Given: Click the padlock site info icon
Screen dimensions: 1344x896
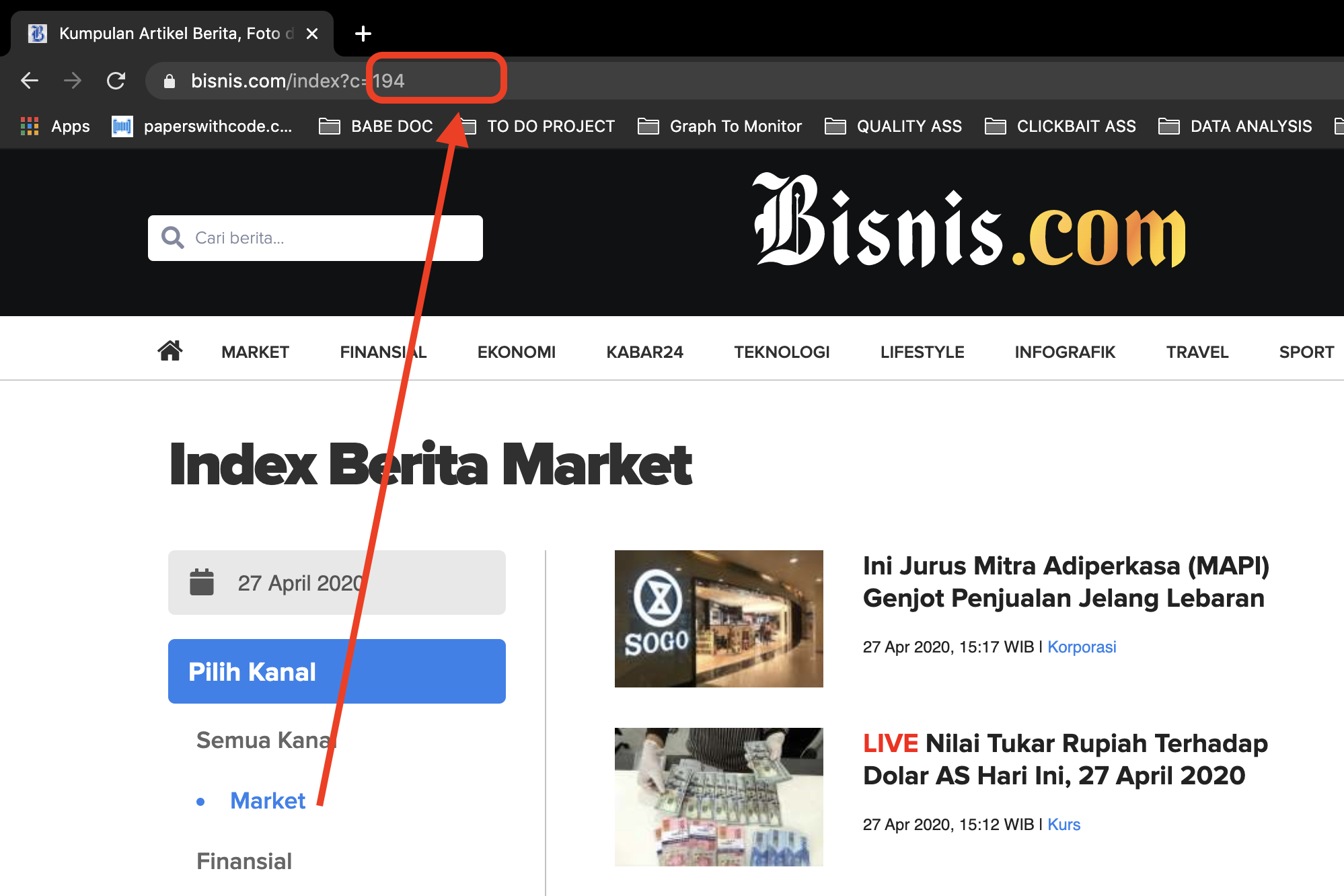Looking at the screenshot, I should click(170, 81).
